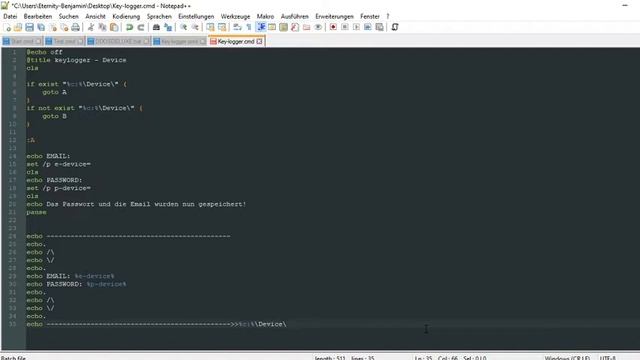The width and height of the screenshot is (640, 360).
Task: Click the Stop Recording macro icon
Action: pyautogui.click(x=345, y=27)
